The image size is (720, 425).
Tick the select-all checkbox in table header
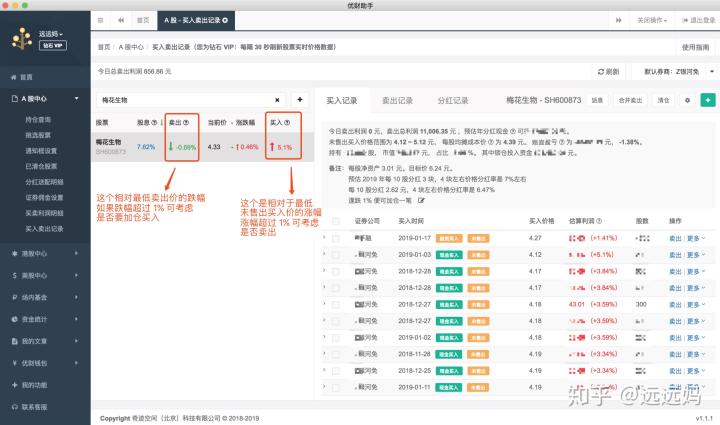pos(336,221)
